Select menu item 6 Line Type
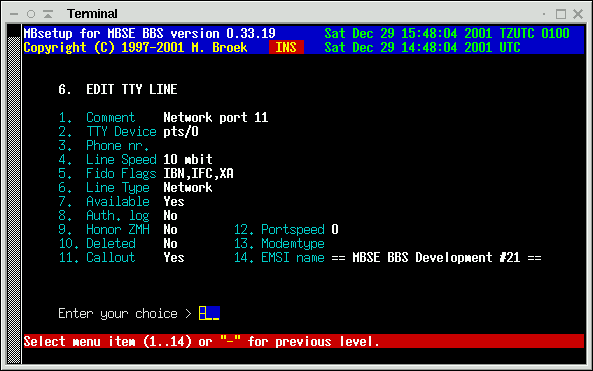The height and width of the screenshot is (371, 593). (104, 188)
